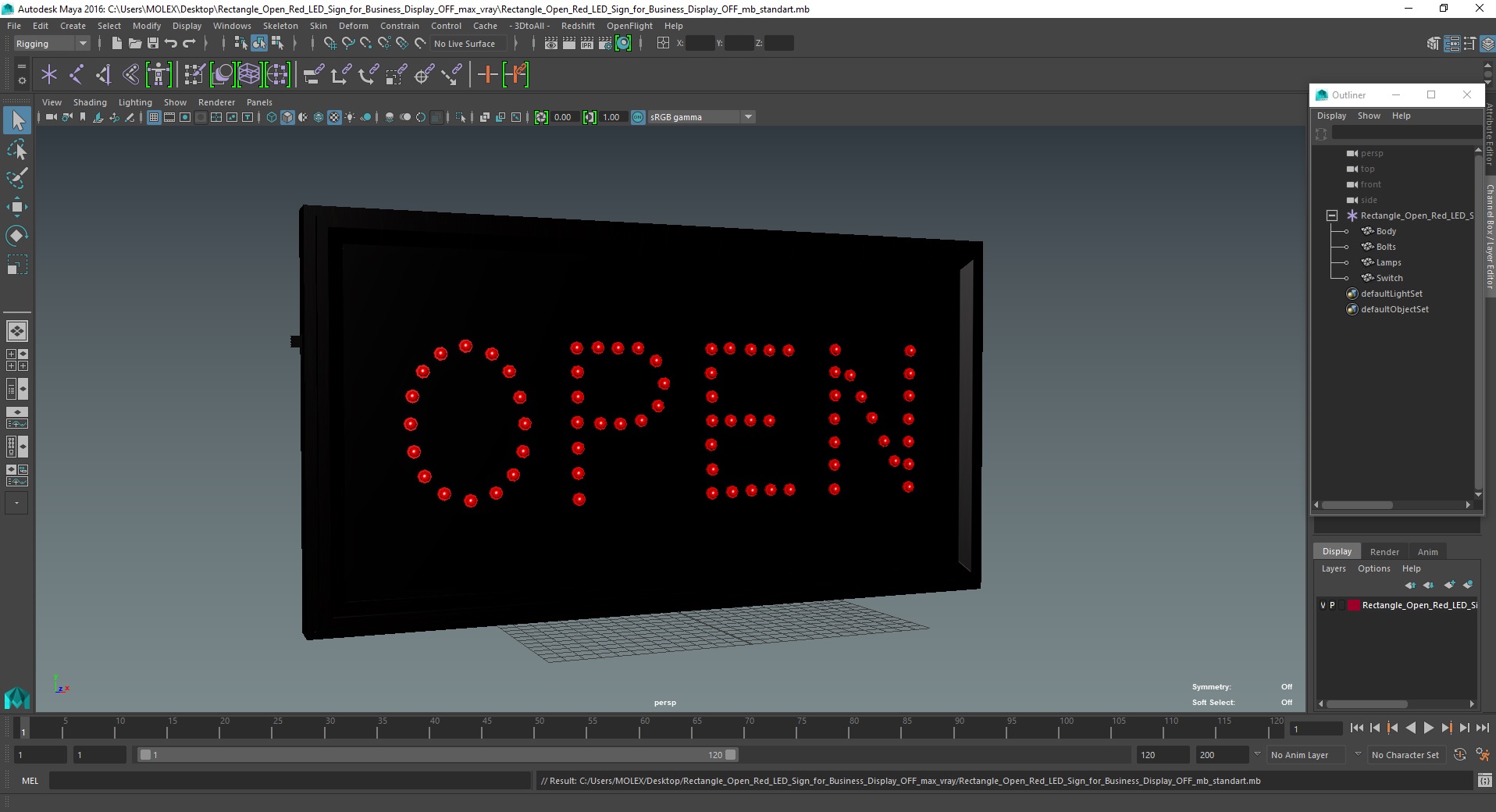Viewport: 1496px width, 812px height.
Task: Start IPR render icon
Action: [586, 44]
